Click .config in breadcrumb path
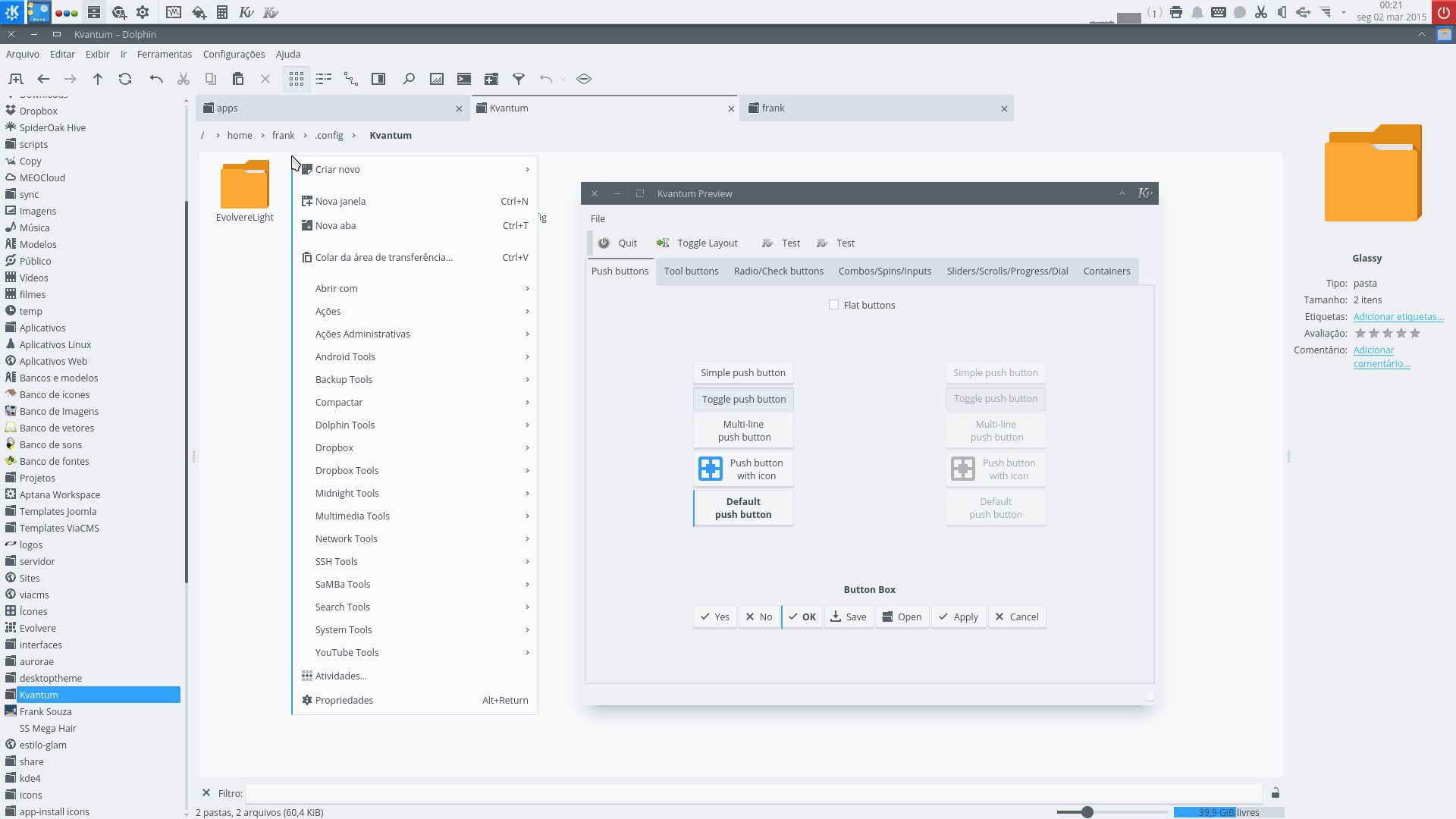Screen dimensions: 1456x819 [329, 136]
